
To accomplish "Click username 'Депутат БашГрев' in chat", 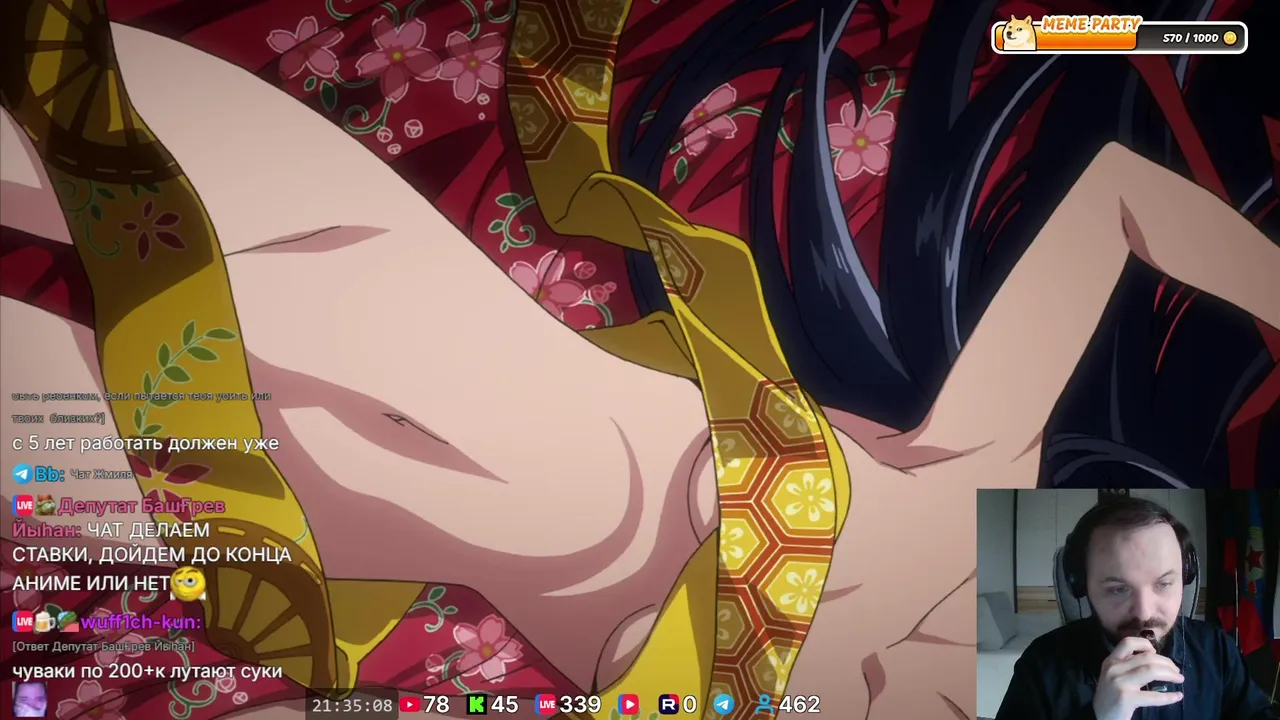I will (x=141, y=506).
